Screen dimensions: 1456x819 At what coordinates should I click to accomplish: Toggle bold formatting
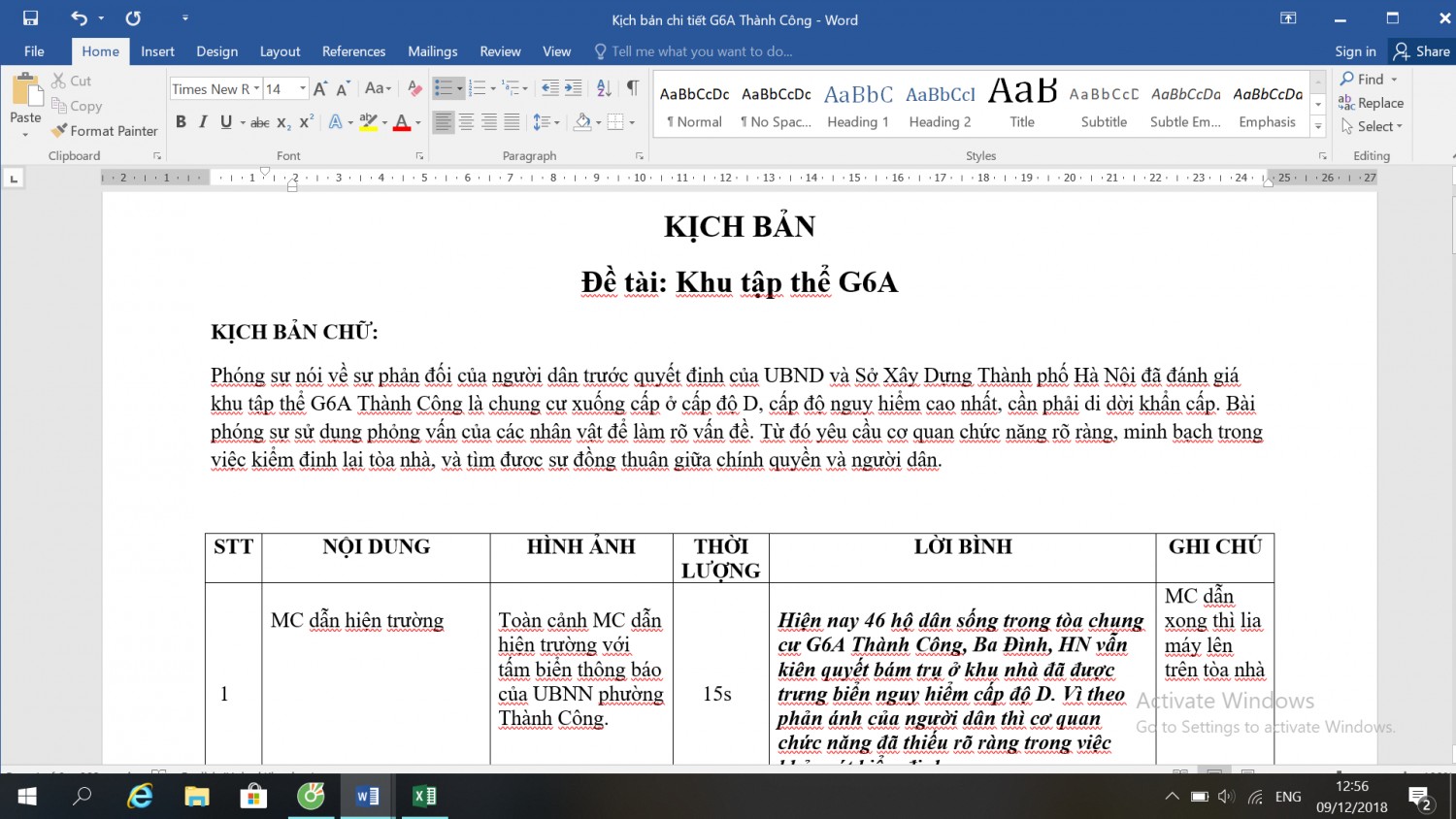coord(181,122)
